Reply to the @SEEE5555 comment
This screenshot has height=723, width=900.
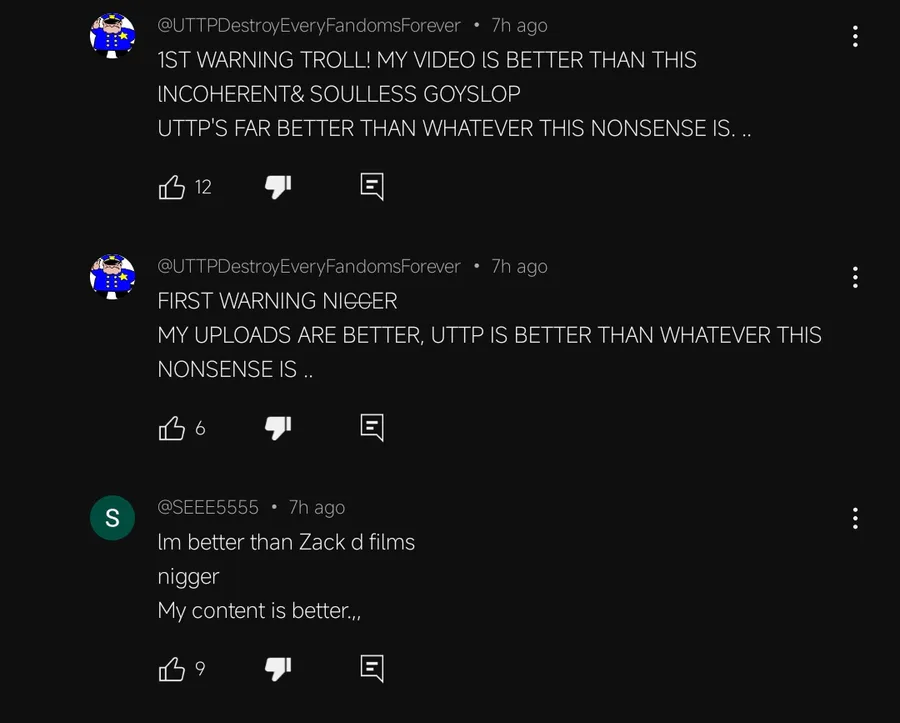[x=372, y=669]
